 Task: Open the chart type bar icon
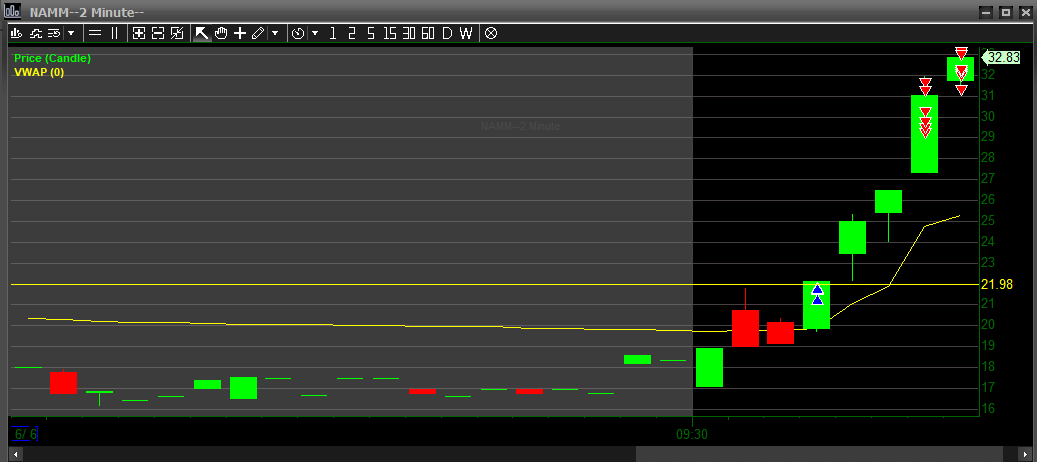click(17, 33)
